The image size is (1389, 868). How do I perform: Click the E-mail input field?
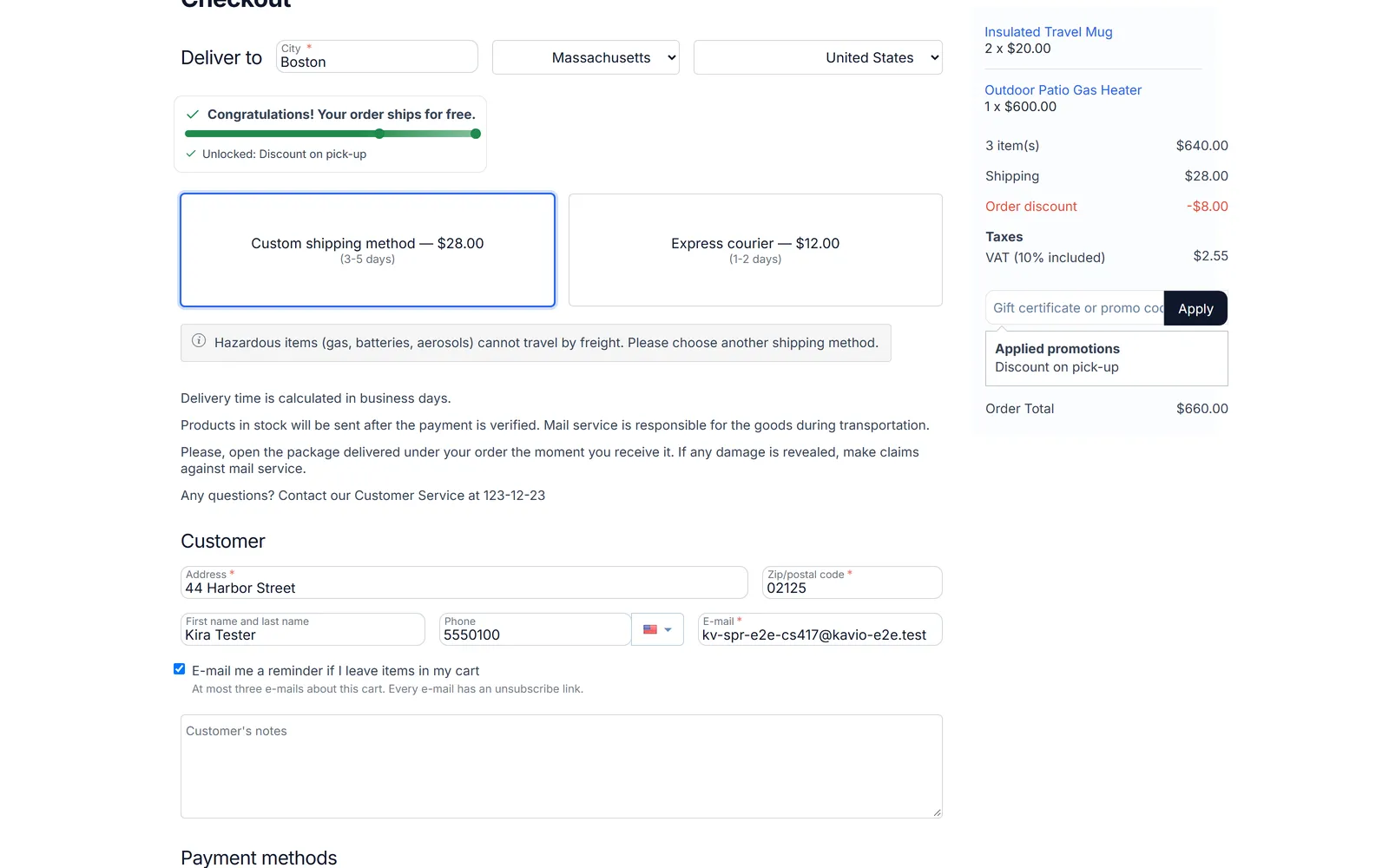(x=820, y=629)
